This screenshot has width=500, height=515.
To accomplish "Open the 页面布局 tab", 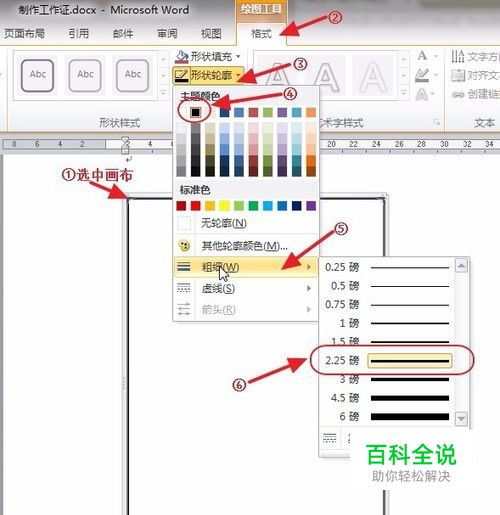I will coord(24,33).
